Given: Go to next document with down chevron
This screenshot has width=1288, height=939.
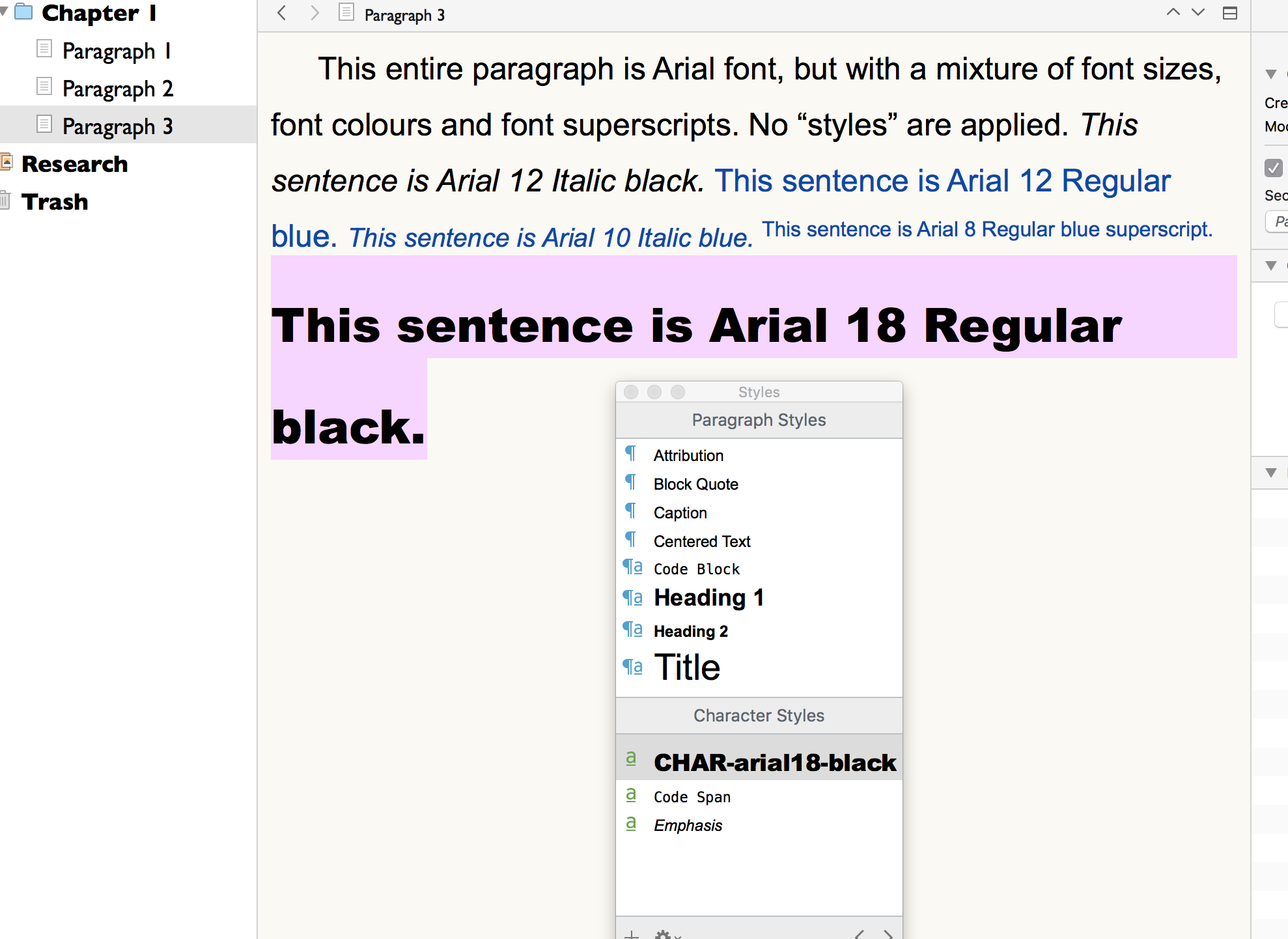Looking at the screenshot, I should [x=1198, y=12].
